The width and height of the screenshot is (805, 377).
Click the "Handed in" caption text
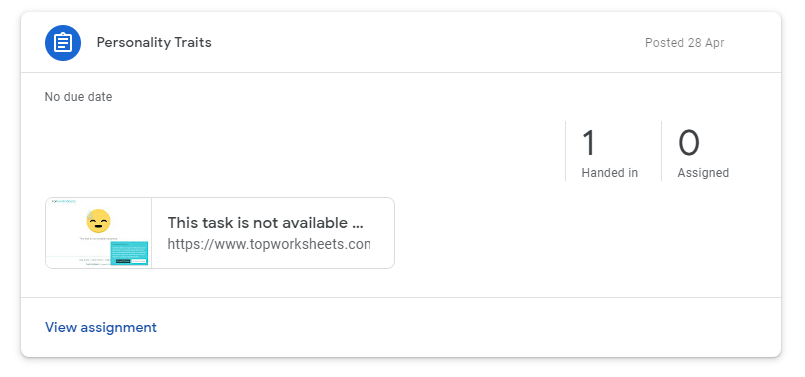click(609, 173)
